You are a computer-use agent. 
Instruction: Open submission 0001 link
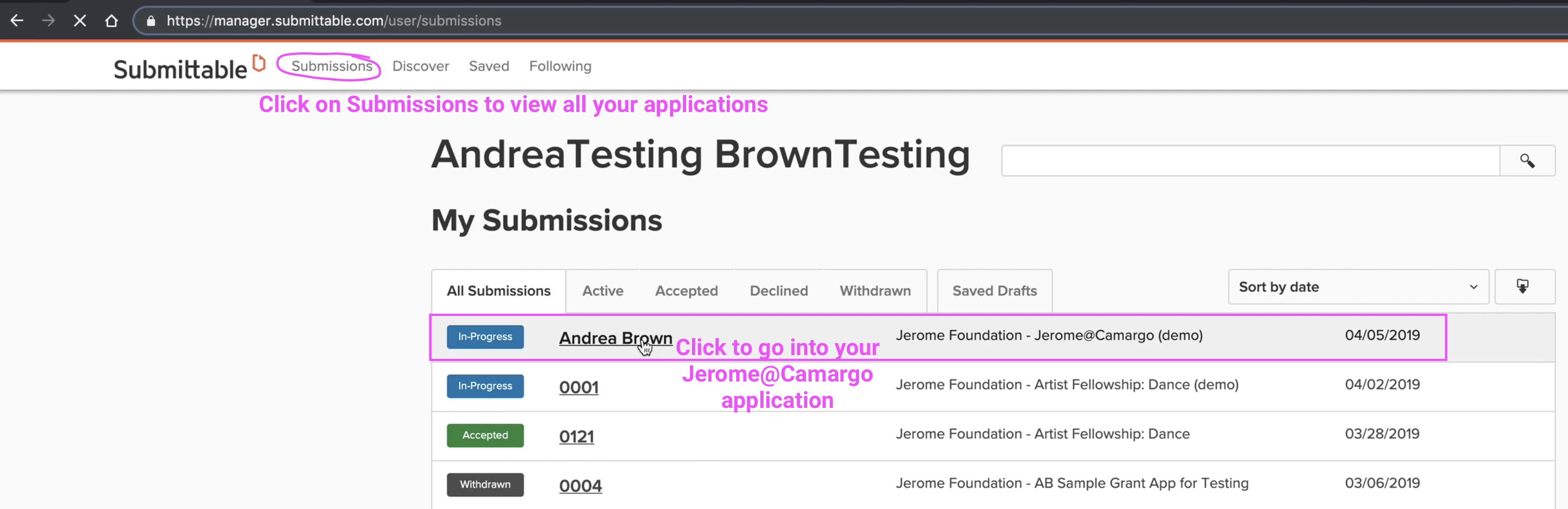[x=579, y=387]
